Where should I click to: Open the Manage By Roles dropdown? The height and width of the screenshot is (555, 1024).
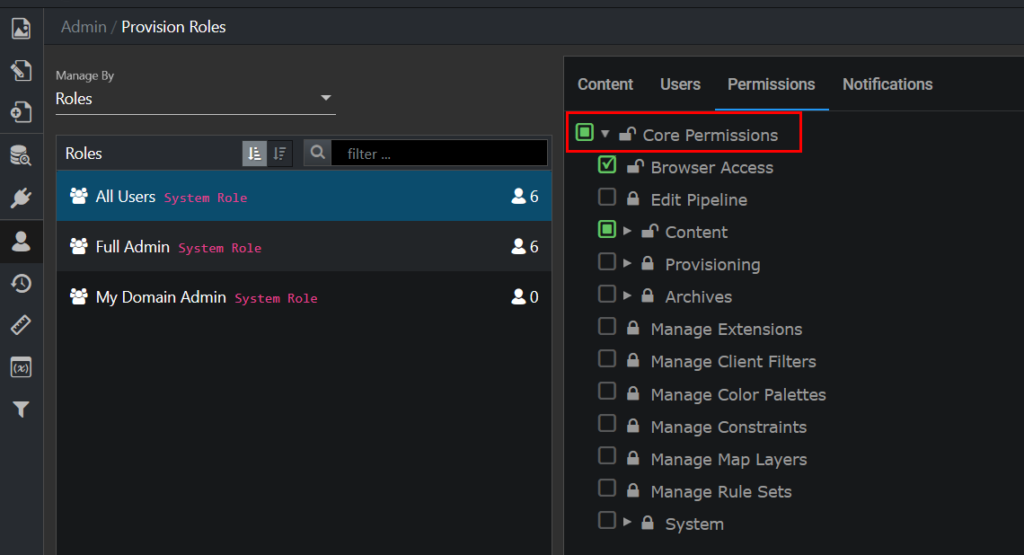[195, 99]
